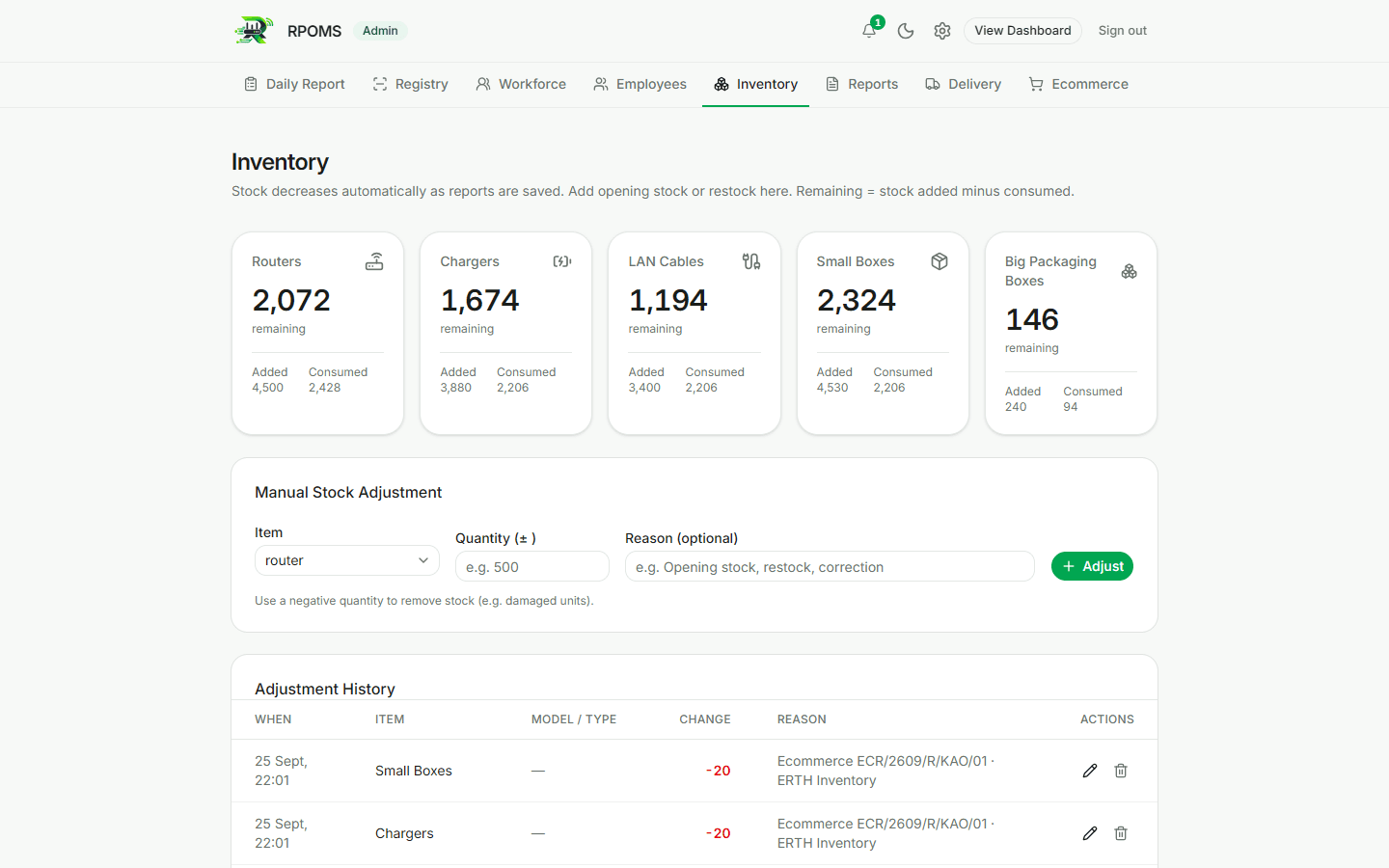Click the ITEM column header
Image resolution: width=1389 pixels, height=868 pixels.
(390, 719)
